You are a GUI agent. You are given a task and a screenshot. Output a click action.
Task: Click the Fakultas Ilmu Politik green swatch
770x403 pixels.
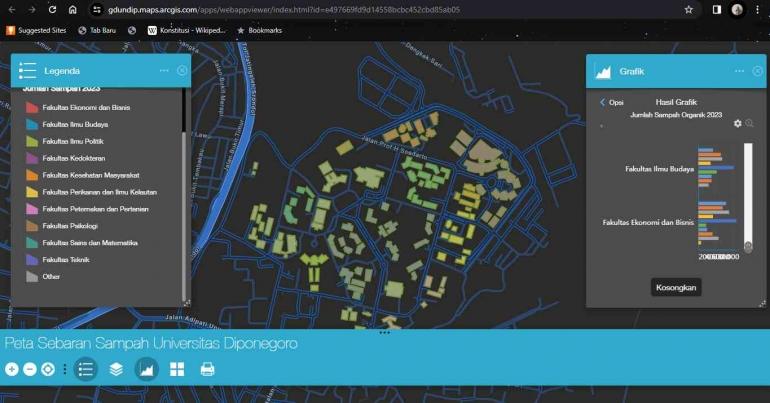point(32,141)
